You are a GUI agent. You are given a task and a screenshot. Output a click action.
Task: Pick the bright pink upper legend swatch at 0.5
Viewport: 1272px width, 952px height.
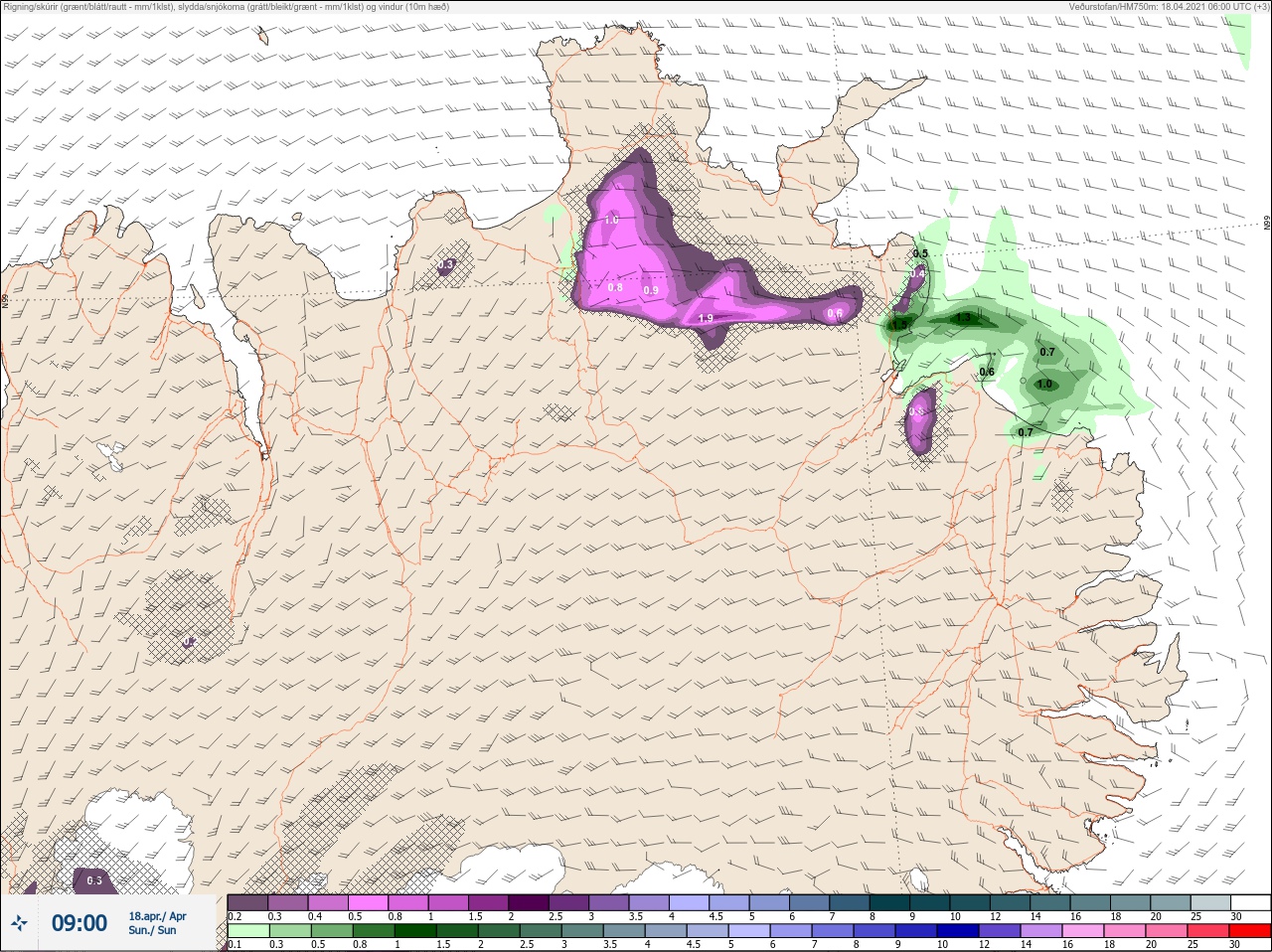pos(368,902)
